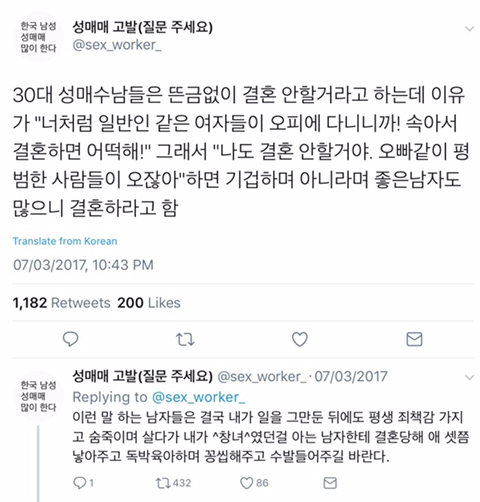Image resolution: width=480 pixels, height=502 pixels.
Task: Click the reply icon under main tweet
Action: click(70, 339)
